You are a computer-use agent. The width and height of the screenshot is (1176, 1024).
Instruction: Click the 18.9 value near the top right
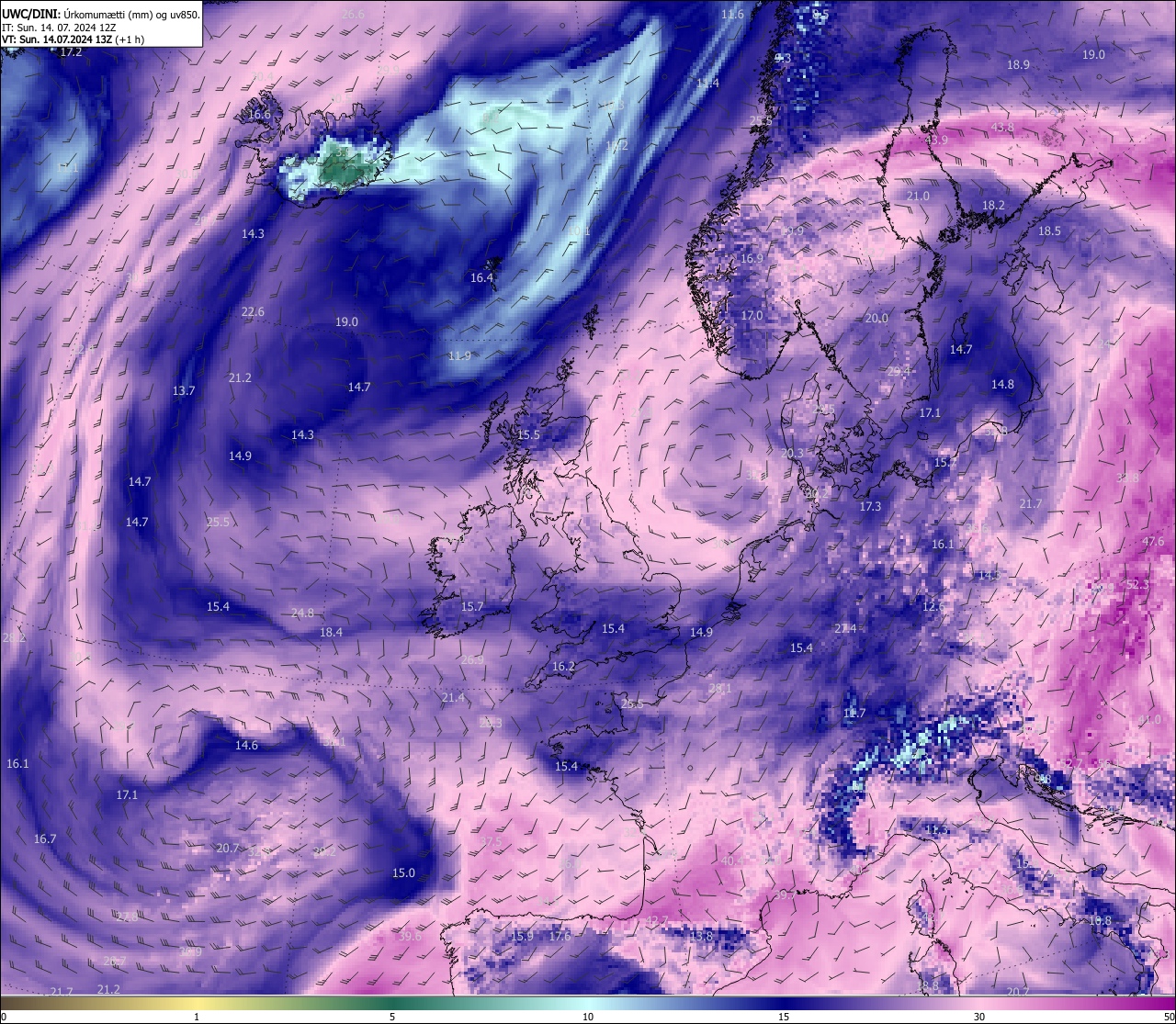click(x=1018, y=65)
